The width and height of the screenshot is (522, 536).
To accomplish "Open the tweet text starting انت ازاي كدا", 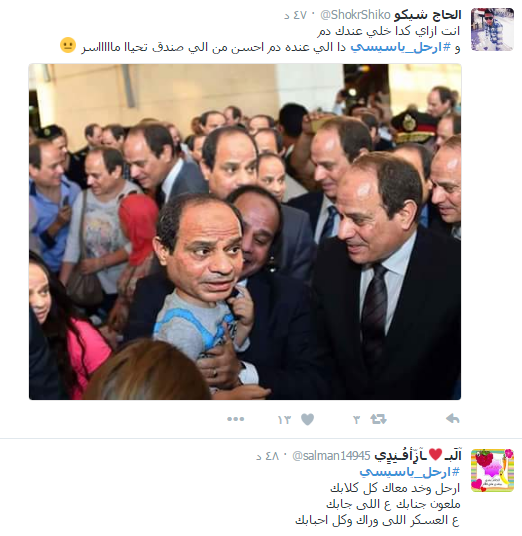I will tap(388, 31).
